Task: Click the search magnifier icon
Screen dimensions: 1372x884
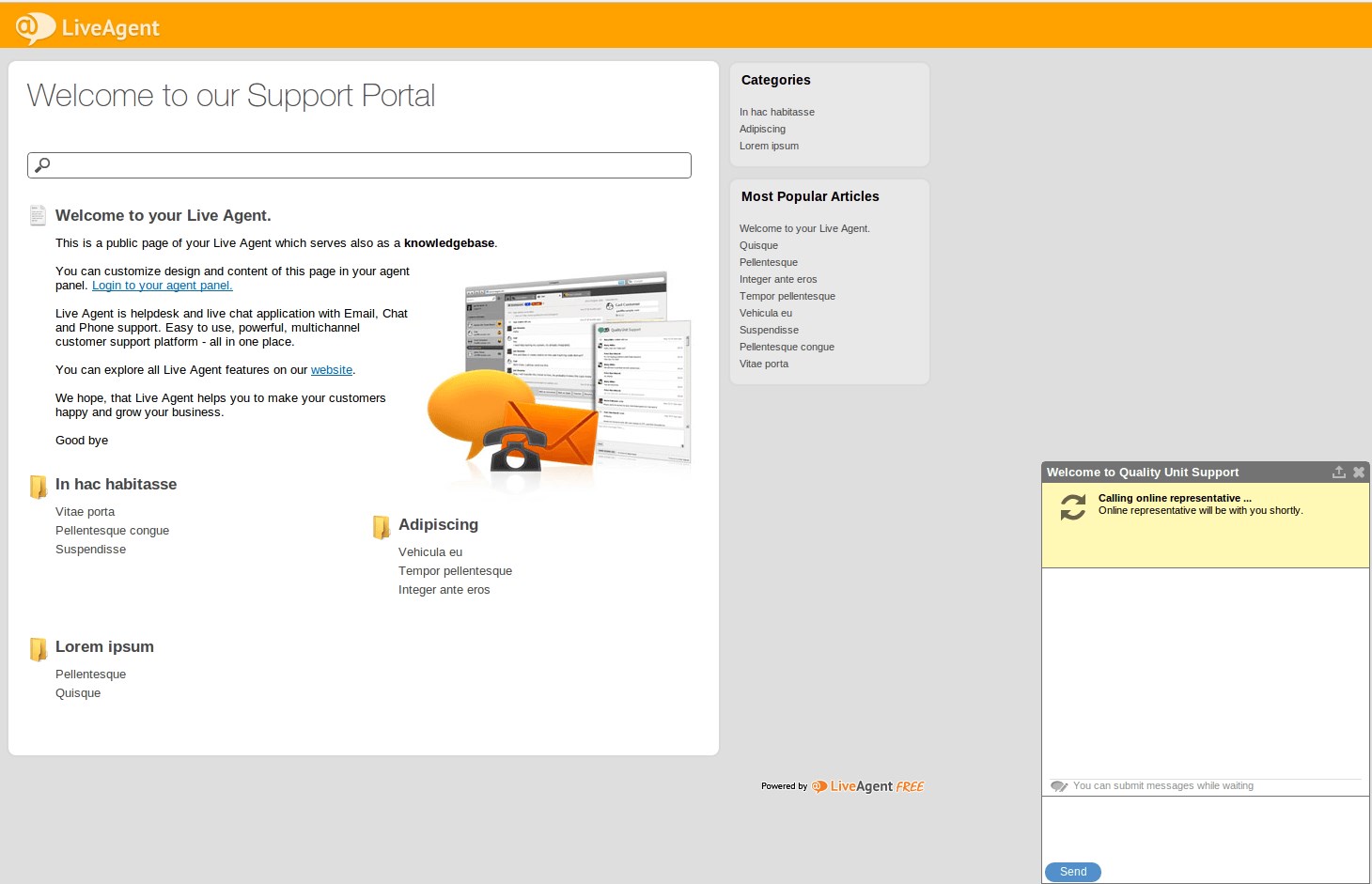Action: [42, 165]
